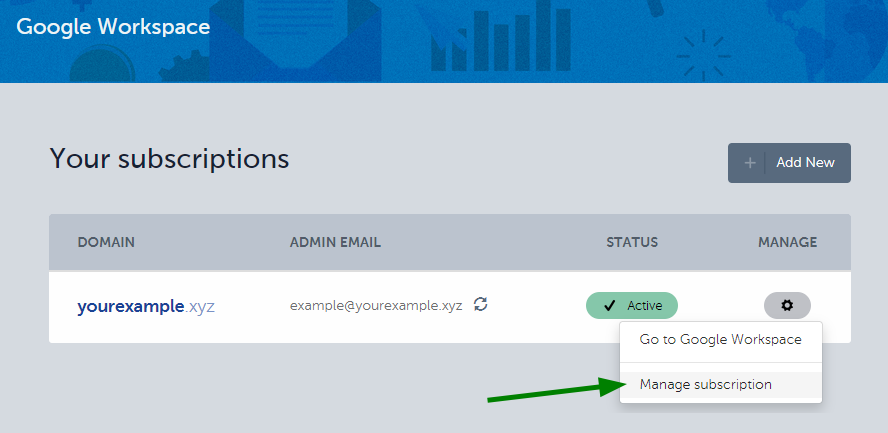Click the DOMAIN column header
Viewport: 888px width, 433px height.
[x=106, y=243]
